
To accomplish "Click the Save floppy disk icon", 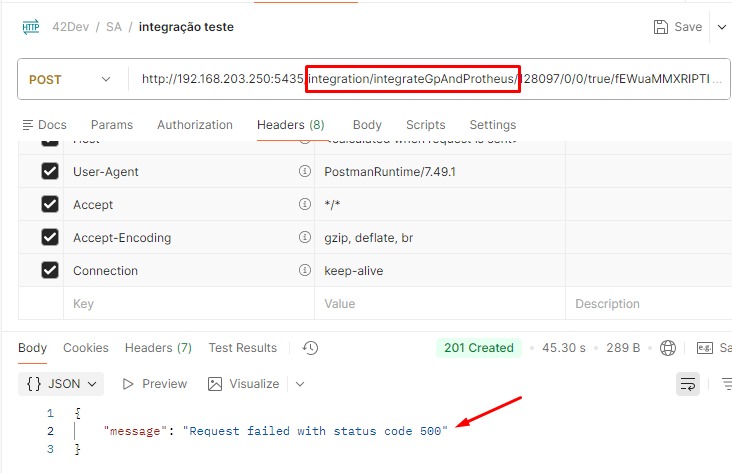I will (x=660, y=27).
